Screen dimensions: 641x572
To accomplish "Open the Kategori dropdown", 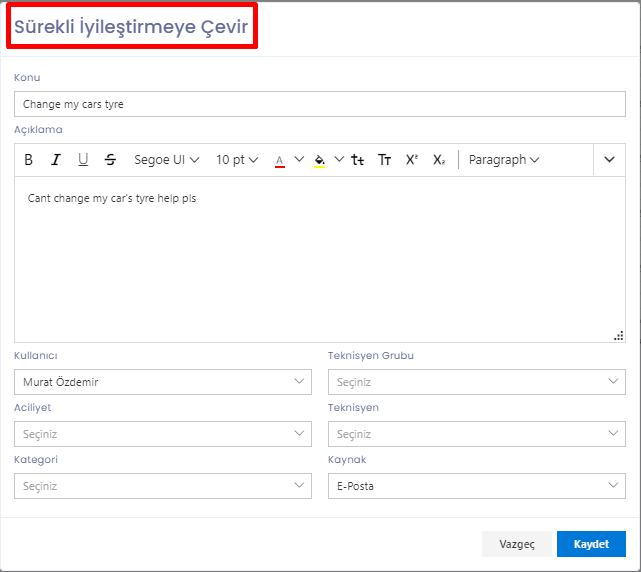I will (x=163, y=486).
